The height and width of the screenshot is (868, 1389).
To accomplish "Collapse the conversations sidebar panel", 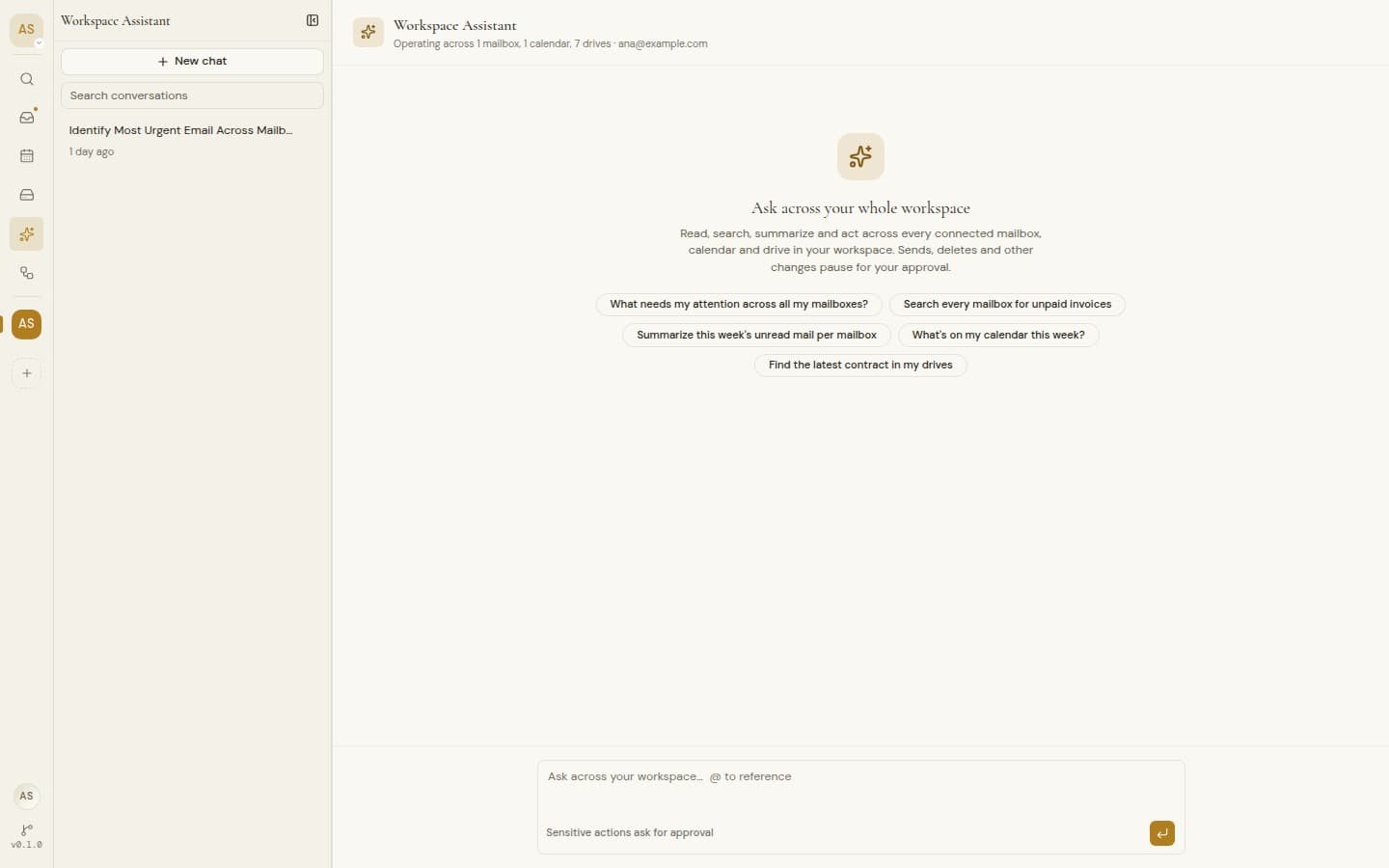I will click(313, 20).
